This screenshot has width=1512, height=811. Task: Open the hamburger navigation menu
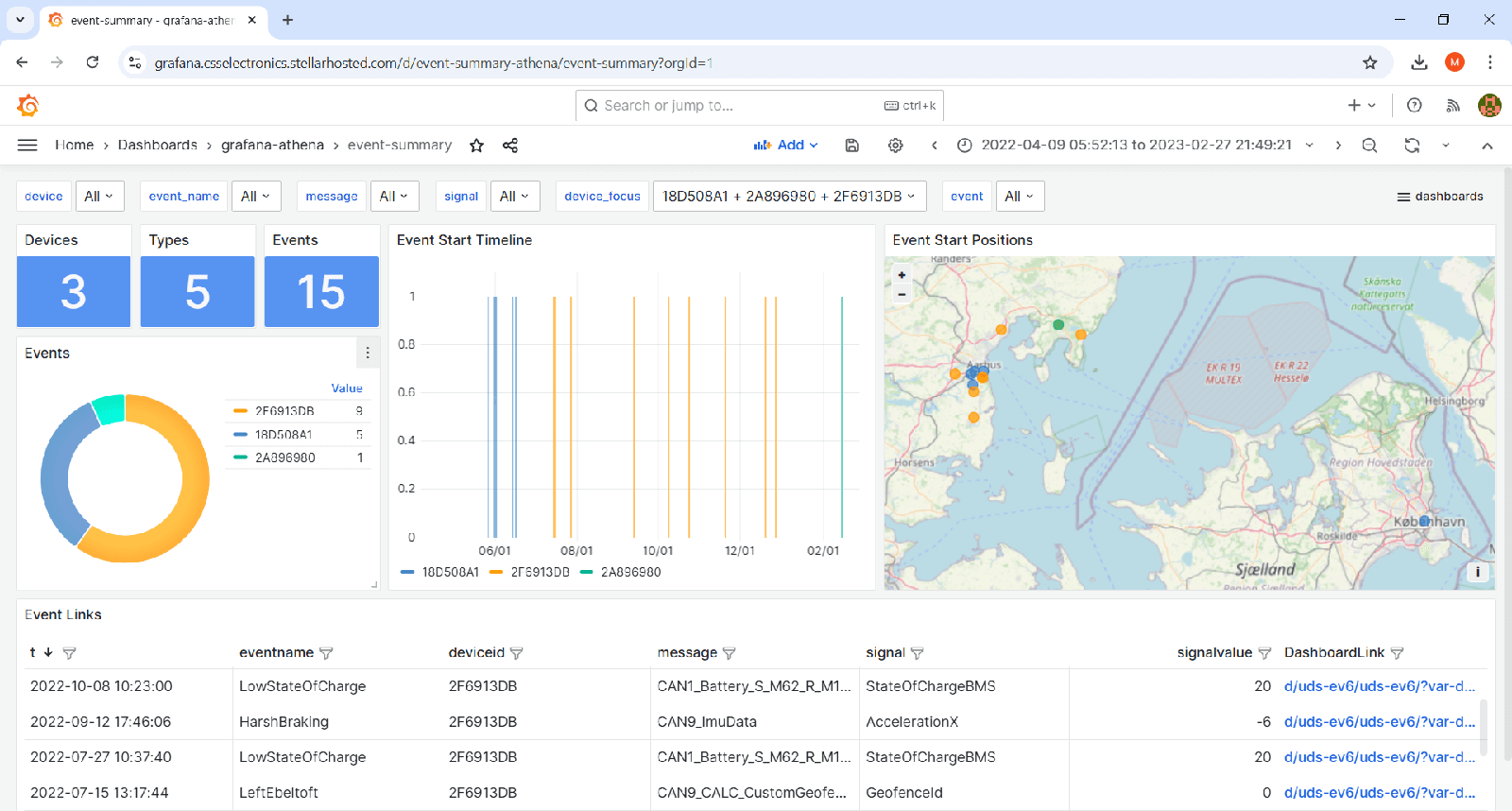(x=27, y=145)
